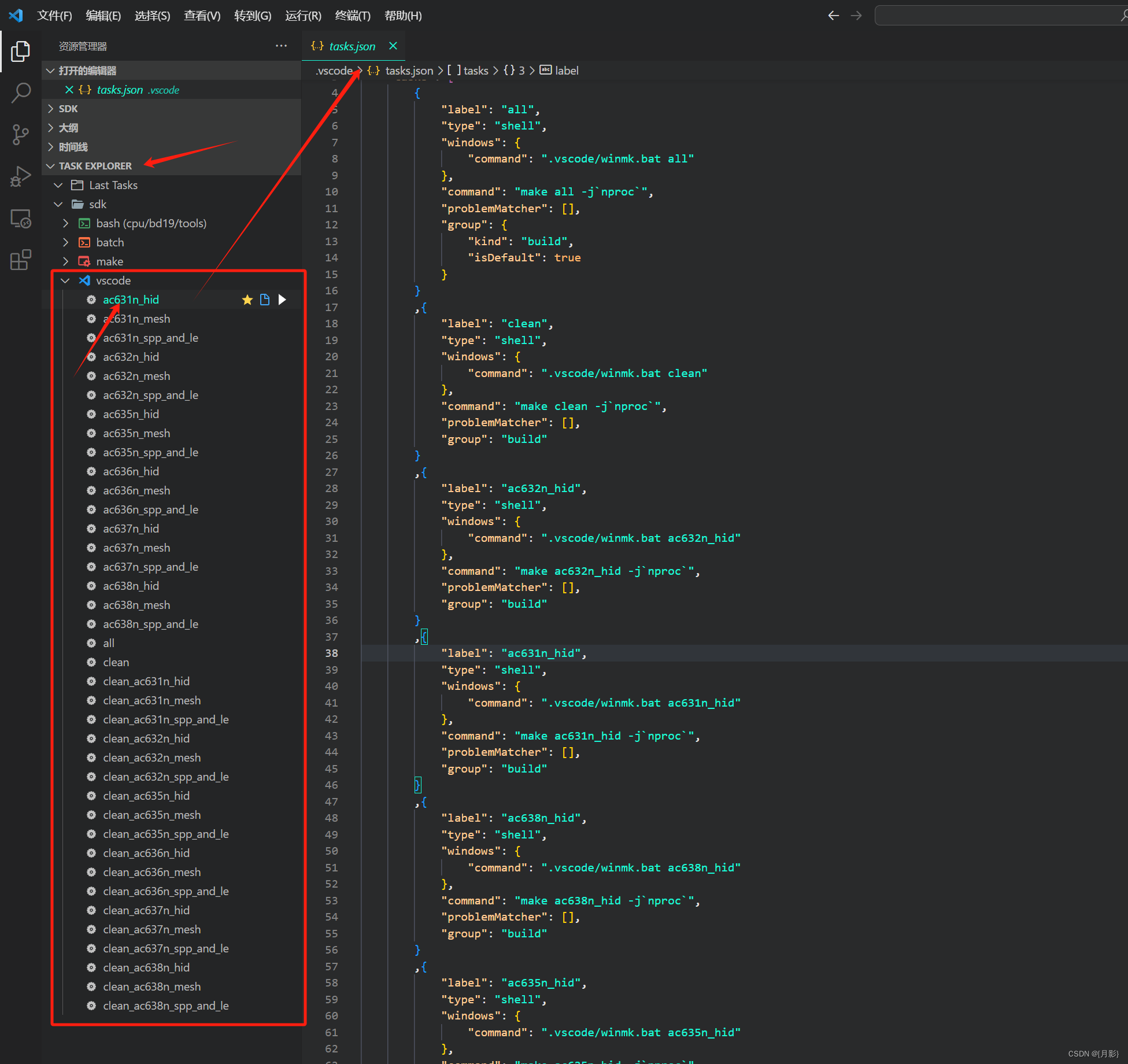Open Remote Explorer view
This screenshot has height=1064, width=1128.
pos(20,219)
